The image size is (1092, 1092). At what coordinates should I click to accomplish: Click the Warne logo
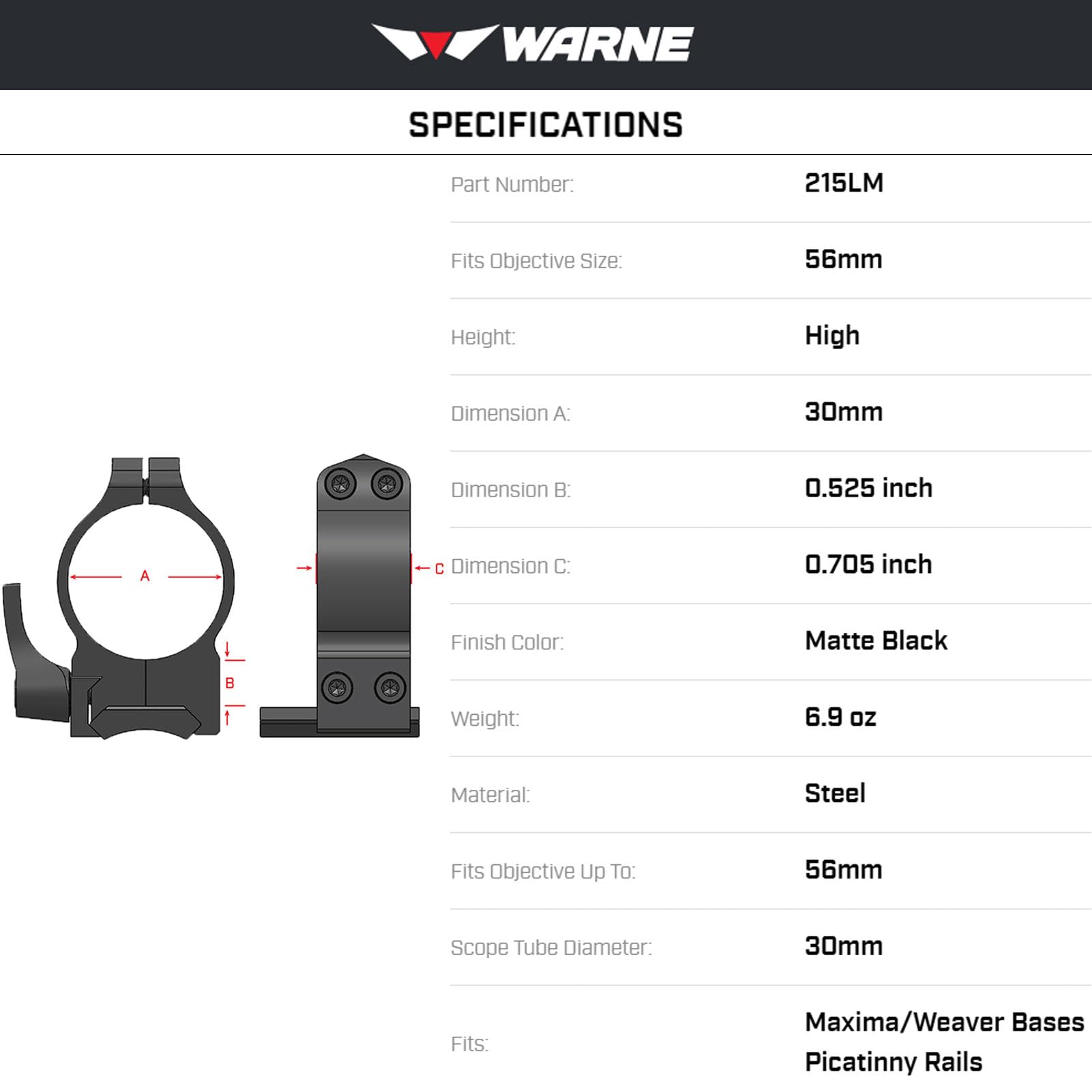point(533,43)
